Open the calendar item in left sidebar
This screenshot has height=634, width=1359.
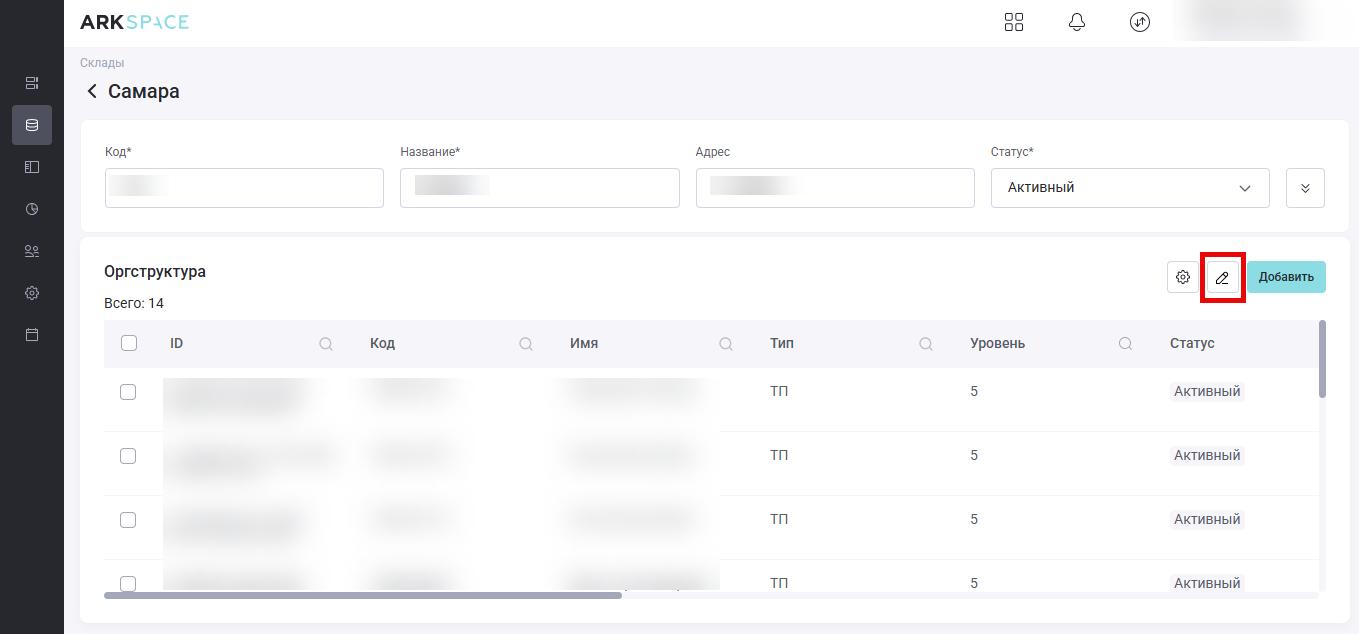click(x=32, y=335)
